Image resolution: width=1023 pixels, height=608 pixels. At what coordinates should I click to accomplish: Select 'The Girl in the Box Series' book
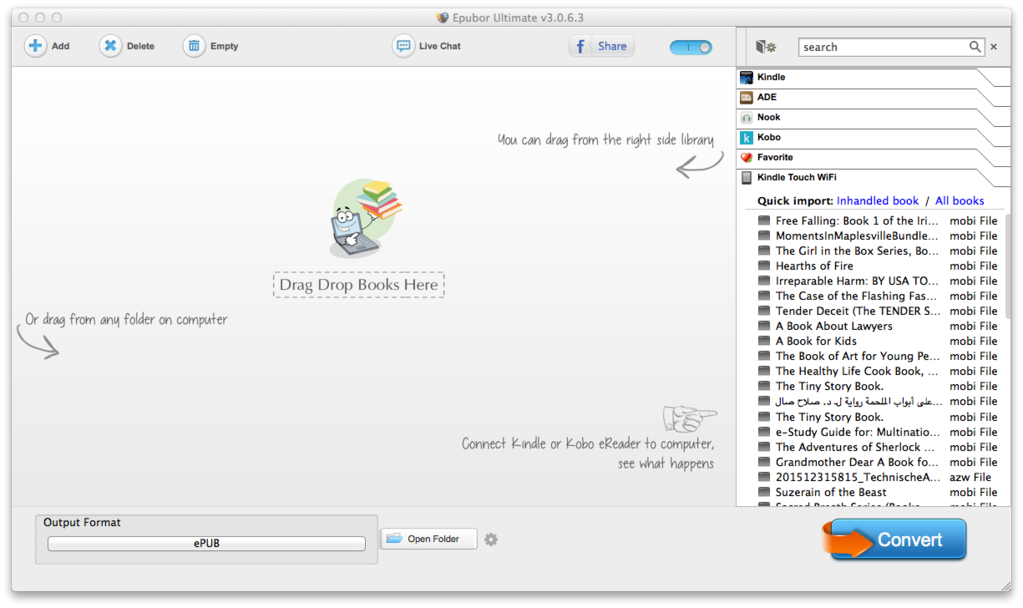(877, 251)
